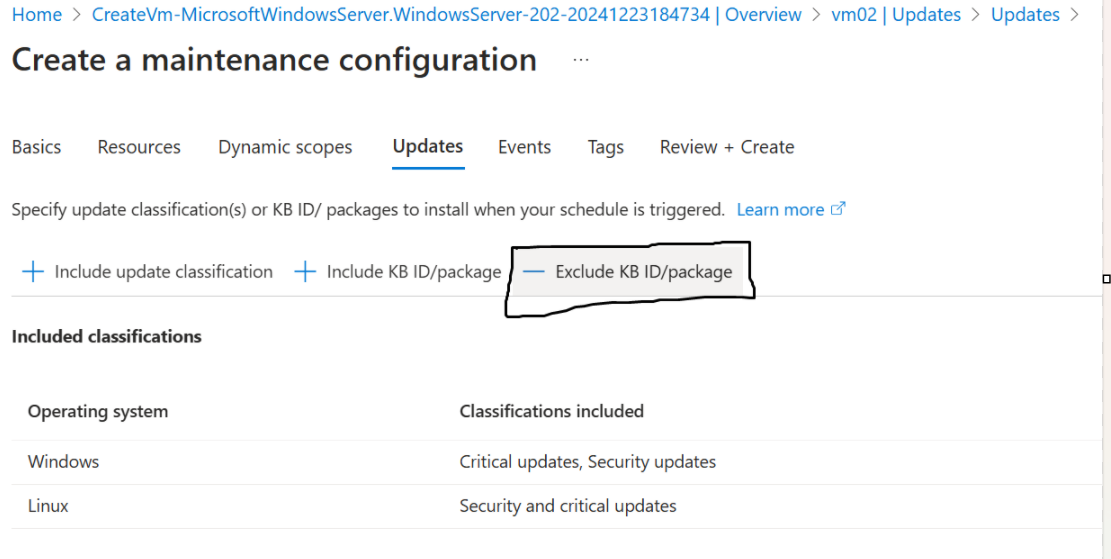1111x559 pixels.
Task: Select the Updates tab
Action: click(x=428, y=146)
